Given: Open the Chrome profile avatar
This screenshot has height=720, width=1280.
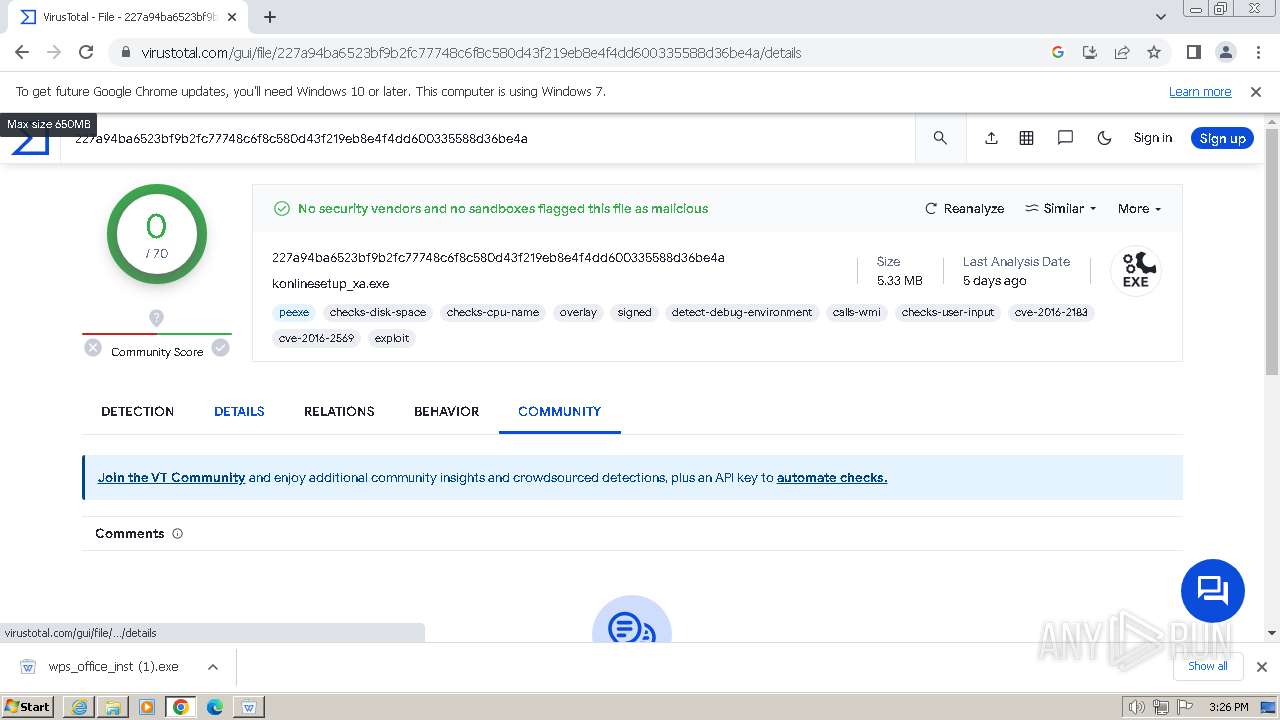Looking at the screenshot, I should [x=1225, y=52].
